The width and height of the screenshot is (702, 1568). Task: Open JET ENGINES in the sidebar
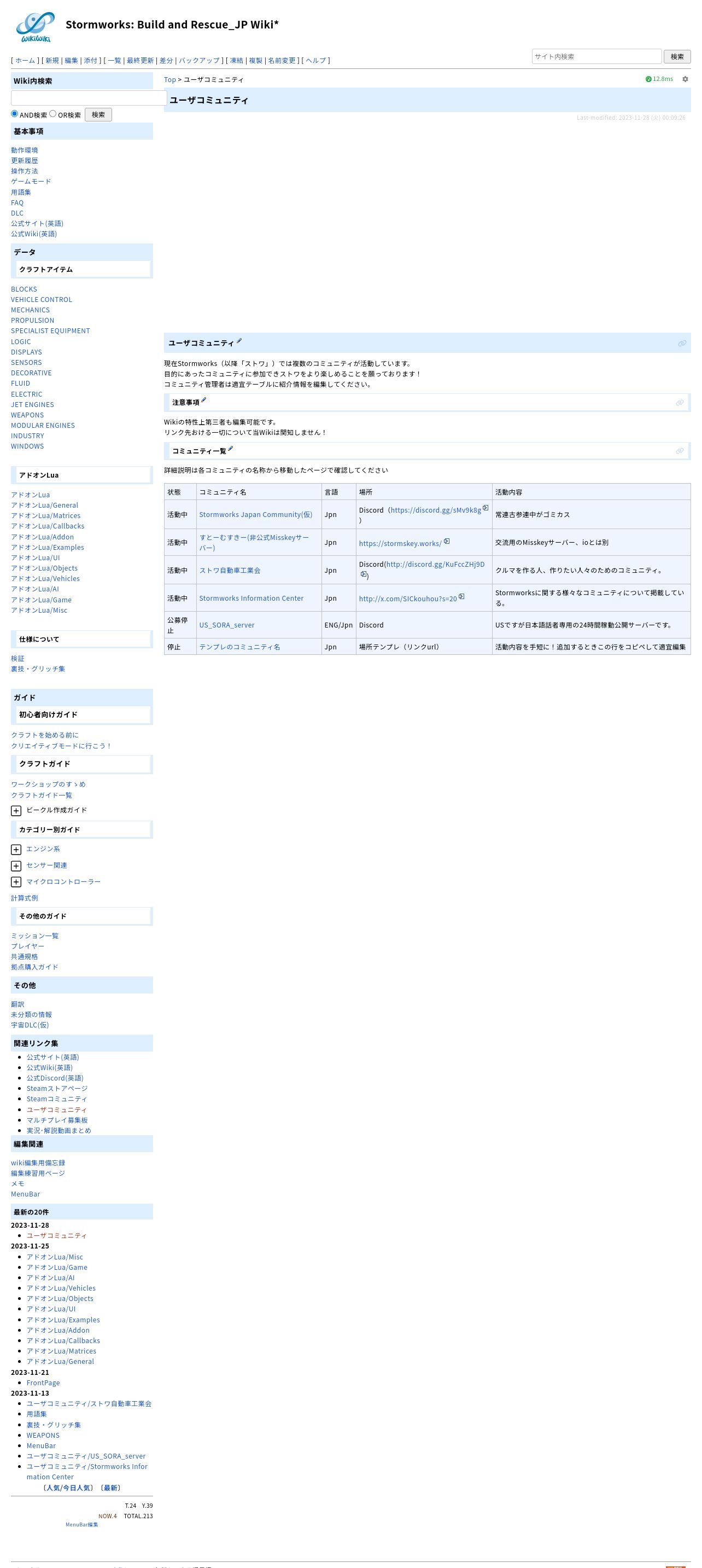tap(32, 405)
